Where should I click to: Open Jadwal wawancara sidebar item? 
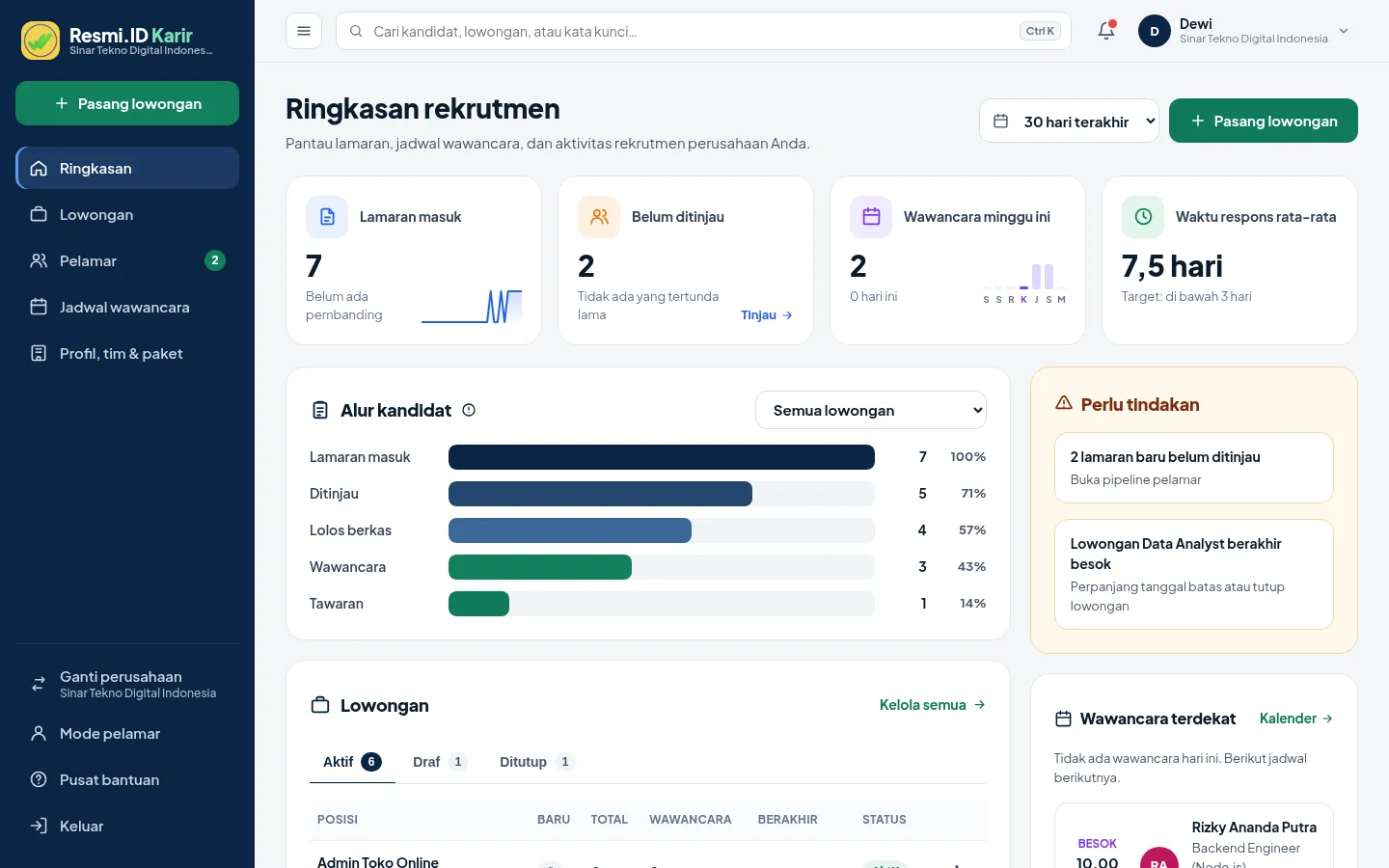(127, 307)
